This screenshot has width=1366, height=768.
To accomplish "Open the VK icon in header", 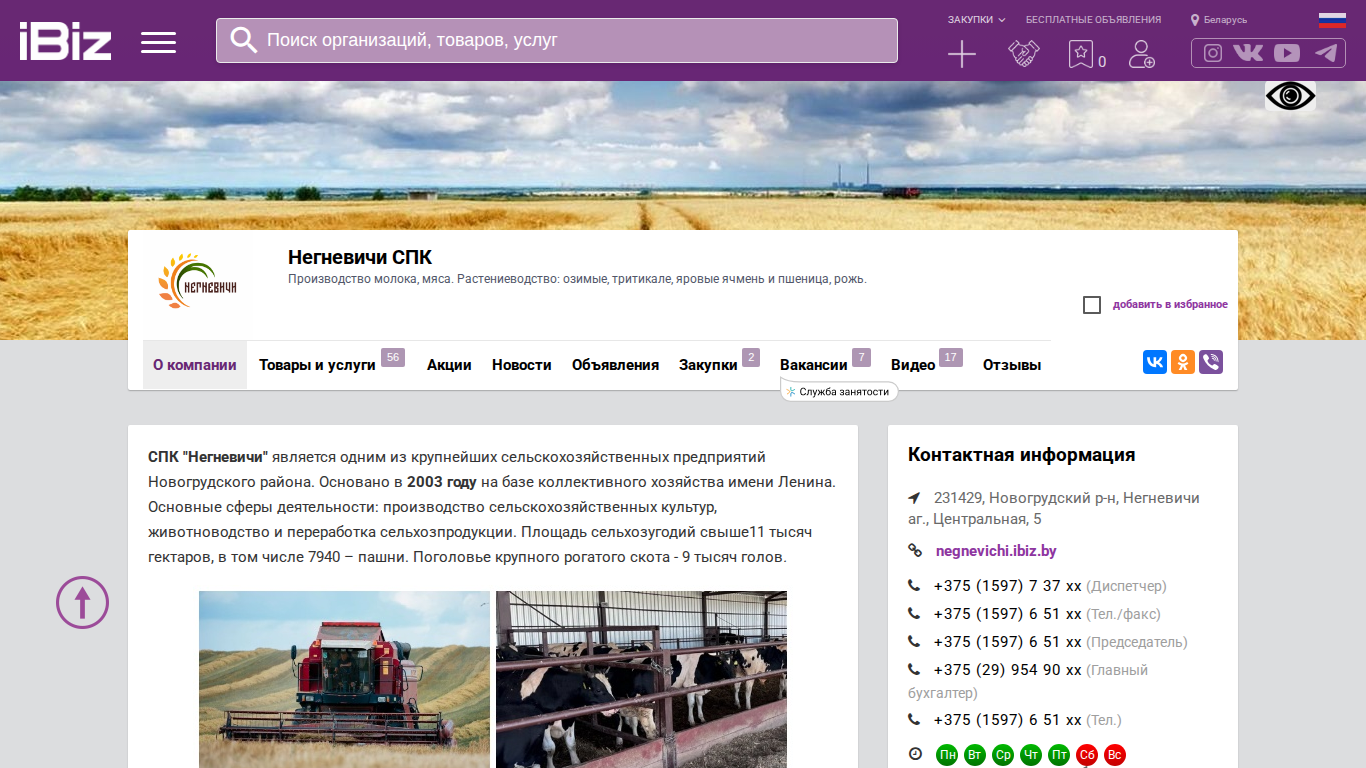I will point(1248,53).
